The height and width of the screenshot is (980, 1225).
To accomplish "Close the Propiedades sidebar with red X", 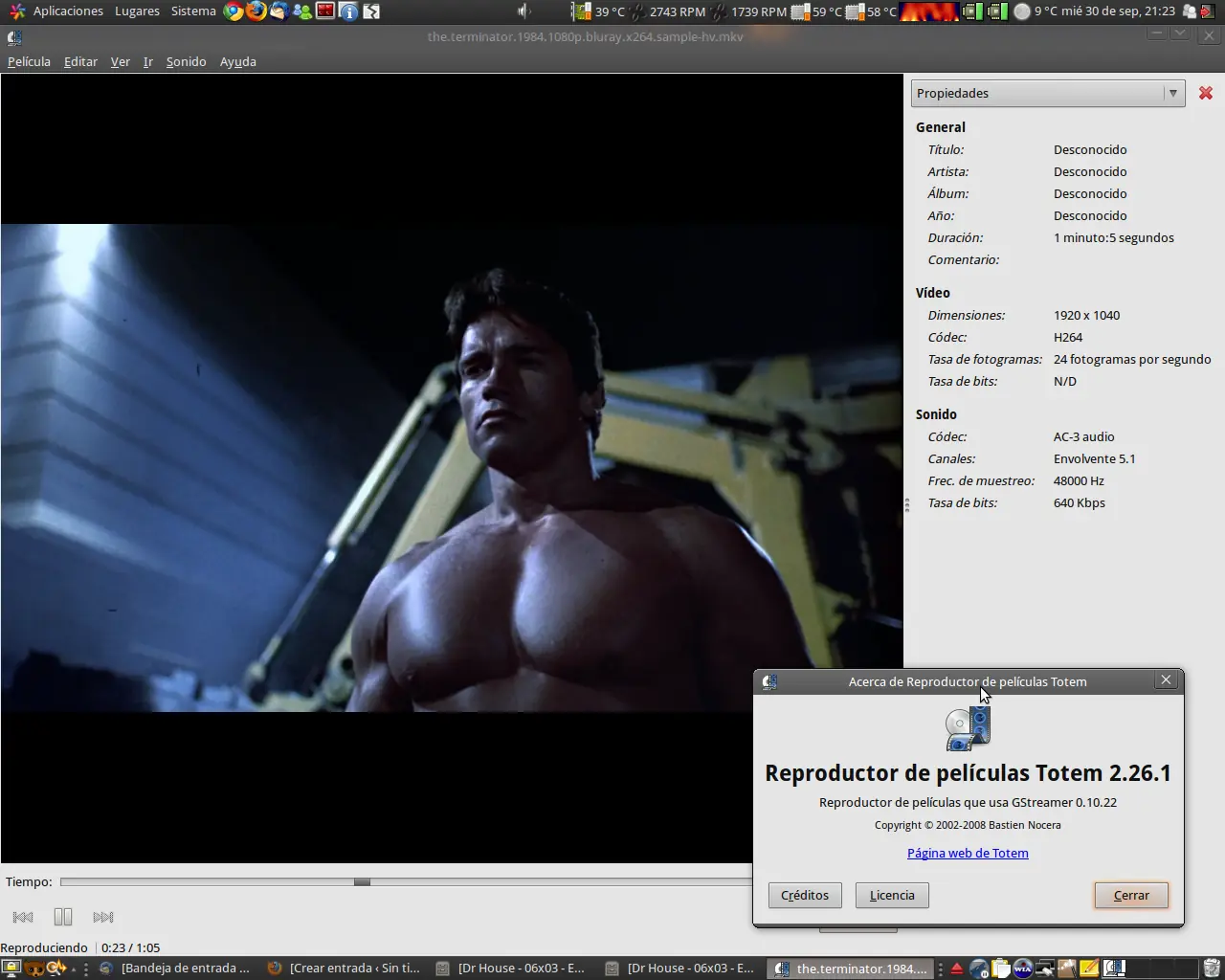I will click(x=1206, y=93).
